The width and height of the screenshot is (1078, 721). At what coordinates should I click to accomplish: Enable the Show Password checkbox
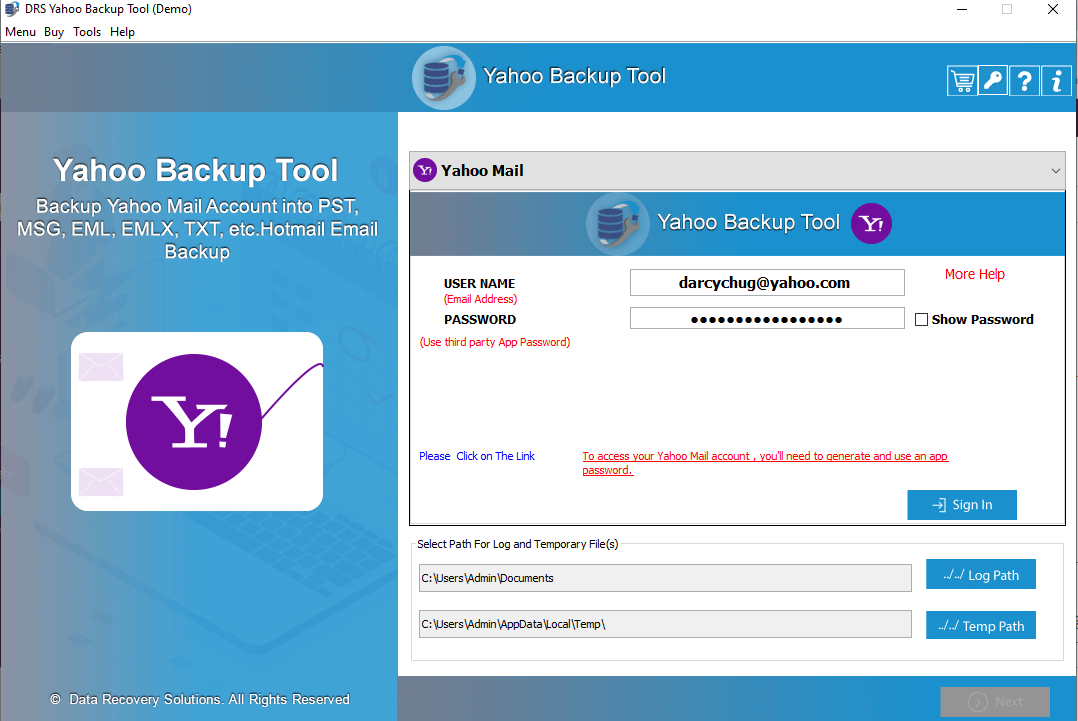click(922, 320)
